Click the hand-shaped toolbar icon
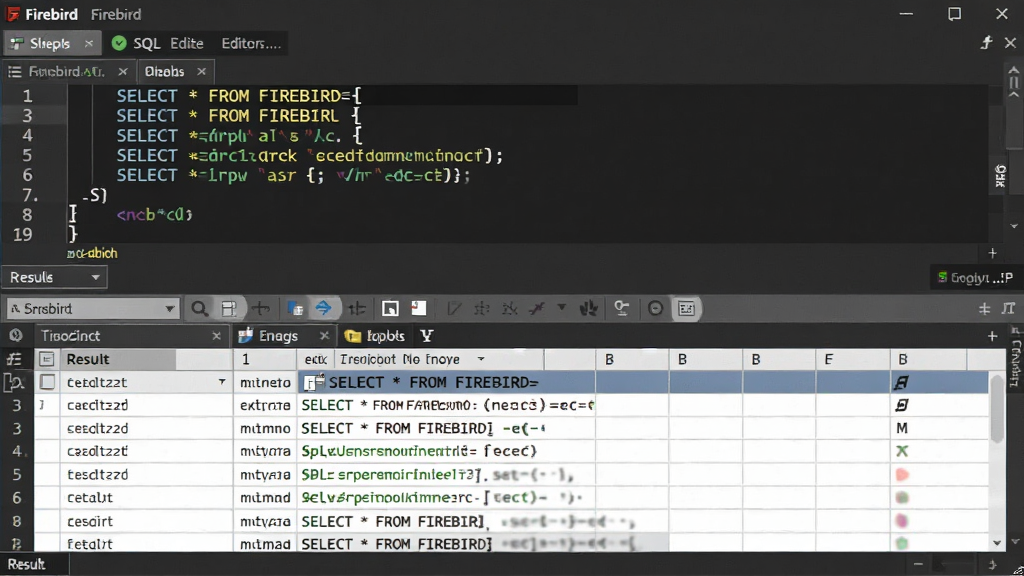1024x576 pixels. click(x=588, y=308)
